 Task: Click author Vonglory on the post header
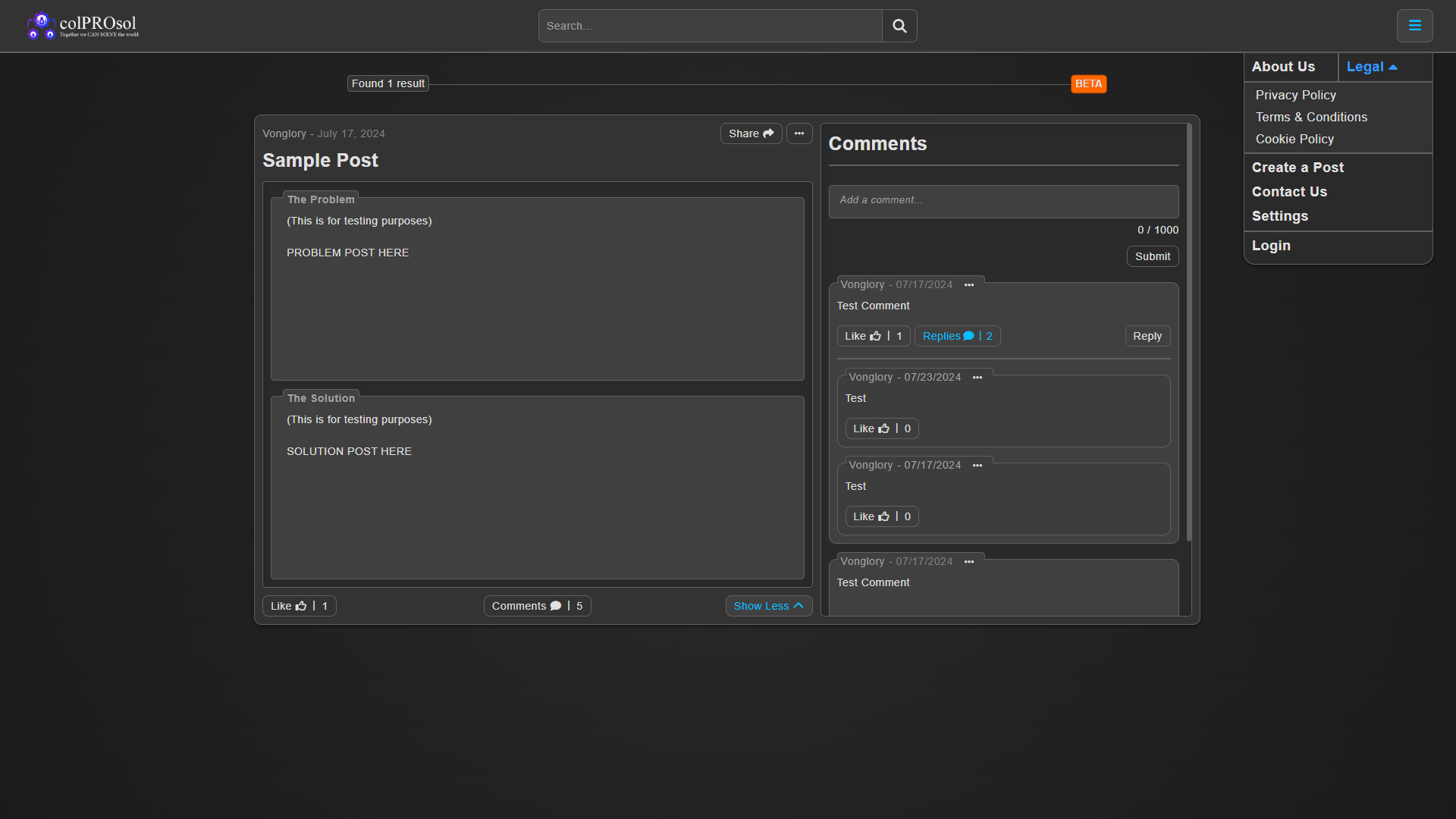[284, 133]
